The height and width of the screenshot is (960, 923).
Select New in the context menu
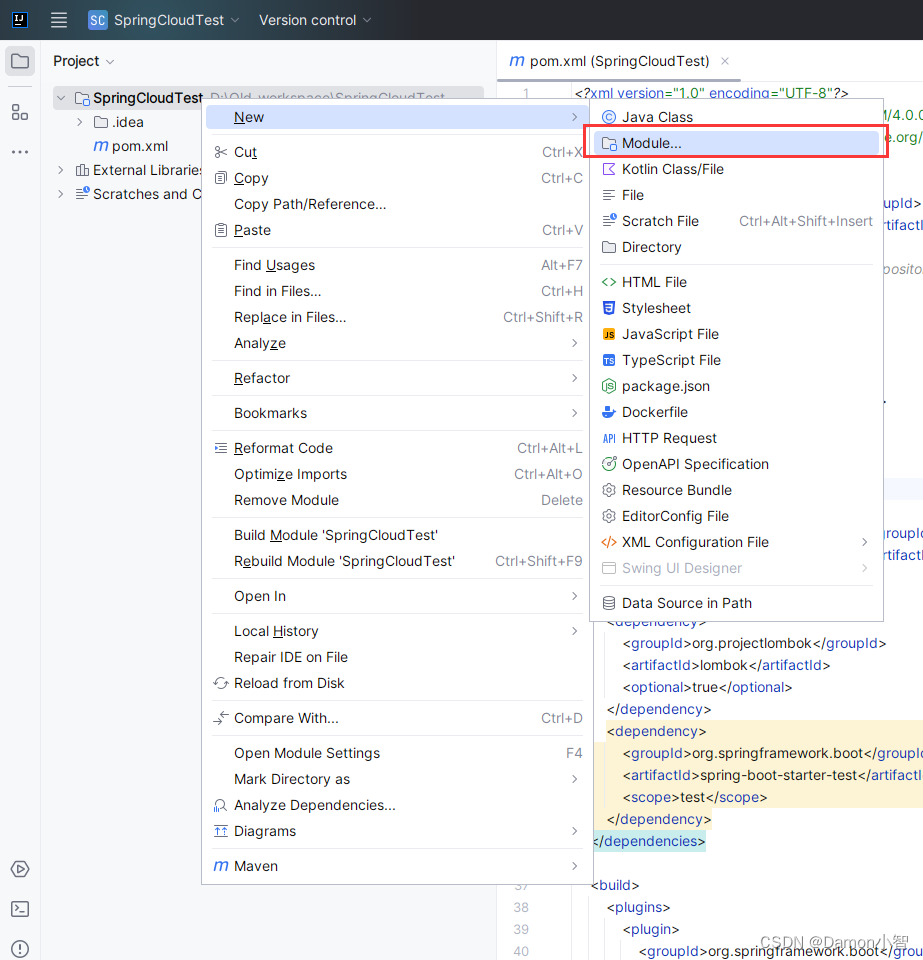[x=397, y=117]
